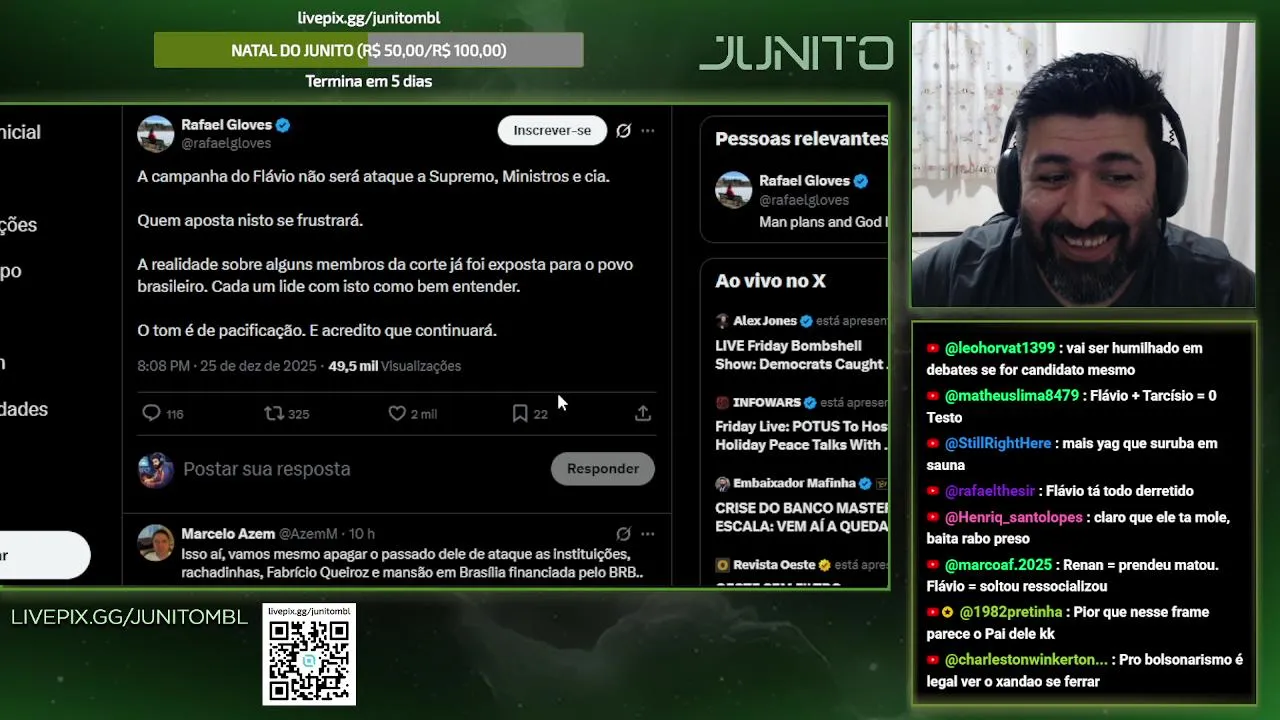This screenshot has height=720, width=1280.
Task: Open Marcelo Azem profile name link
Action: click(228, 534)
